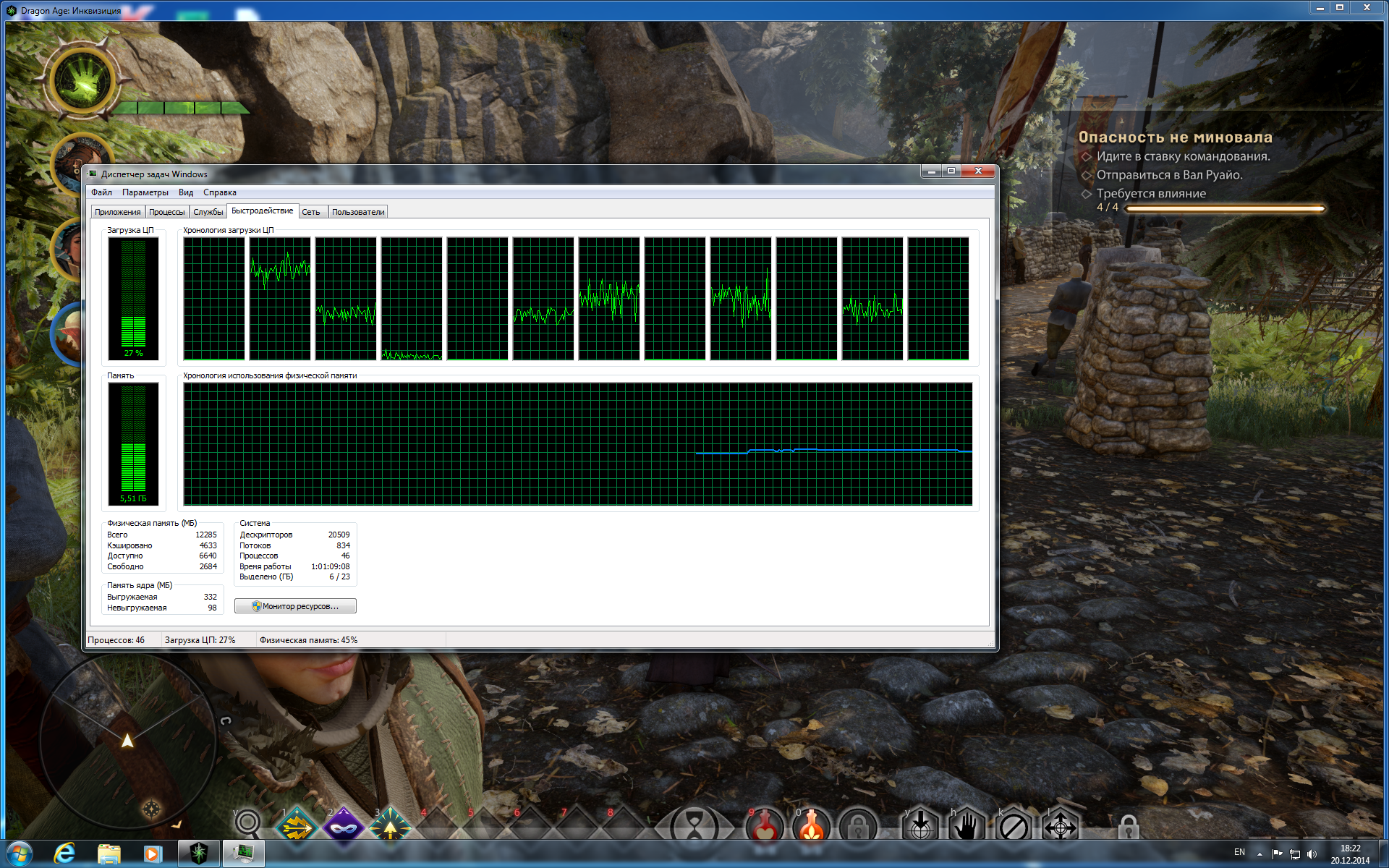Toggle the padlock icon beside the potions
Screen dimensions: 1389x868
tap(859, 827)
